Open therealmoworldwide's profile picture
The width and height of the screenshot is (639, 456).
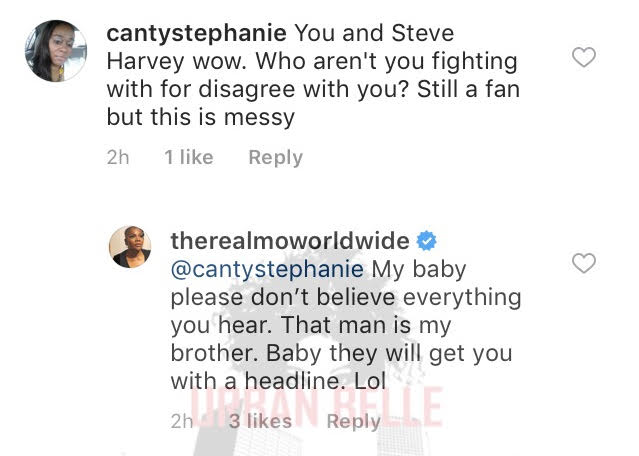tap(130, 247)
